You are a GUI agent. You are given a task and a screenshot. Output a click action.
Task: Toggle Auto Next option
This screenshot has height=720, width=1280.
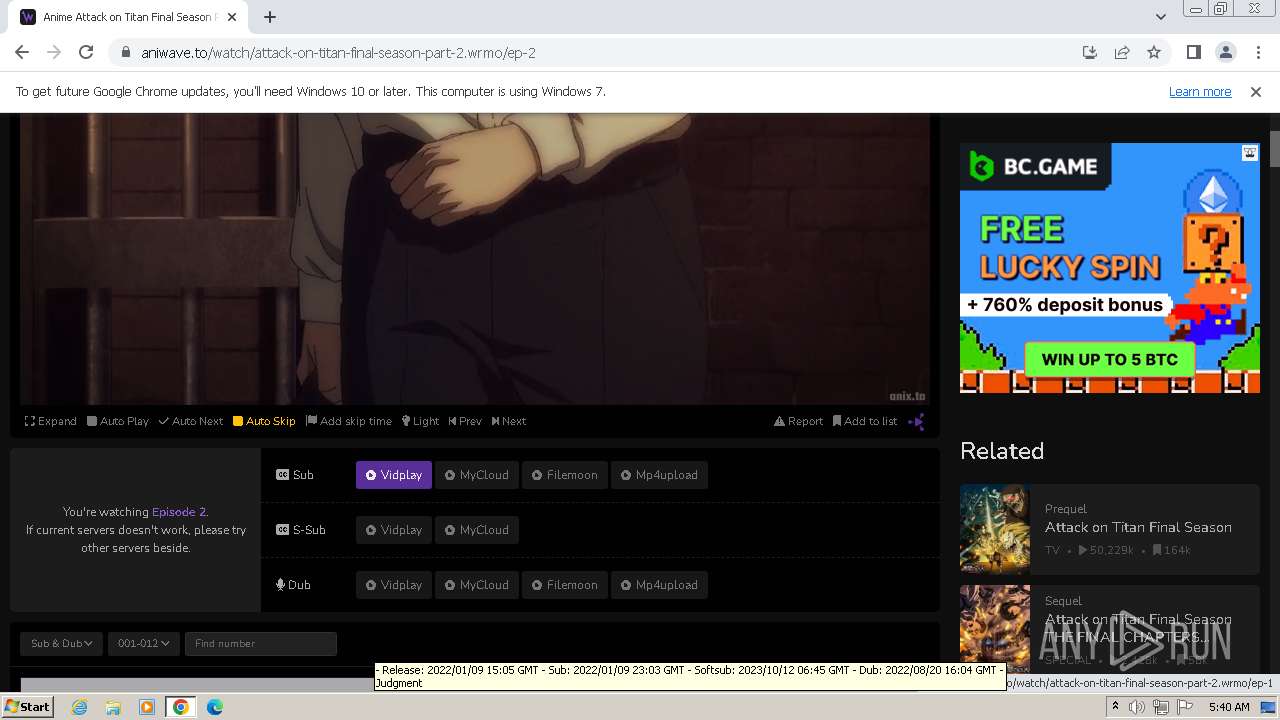(190, 421)
